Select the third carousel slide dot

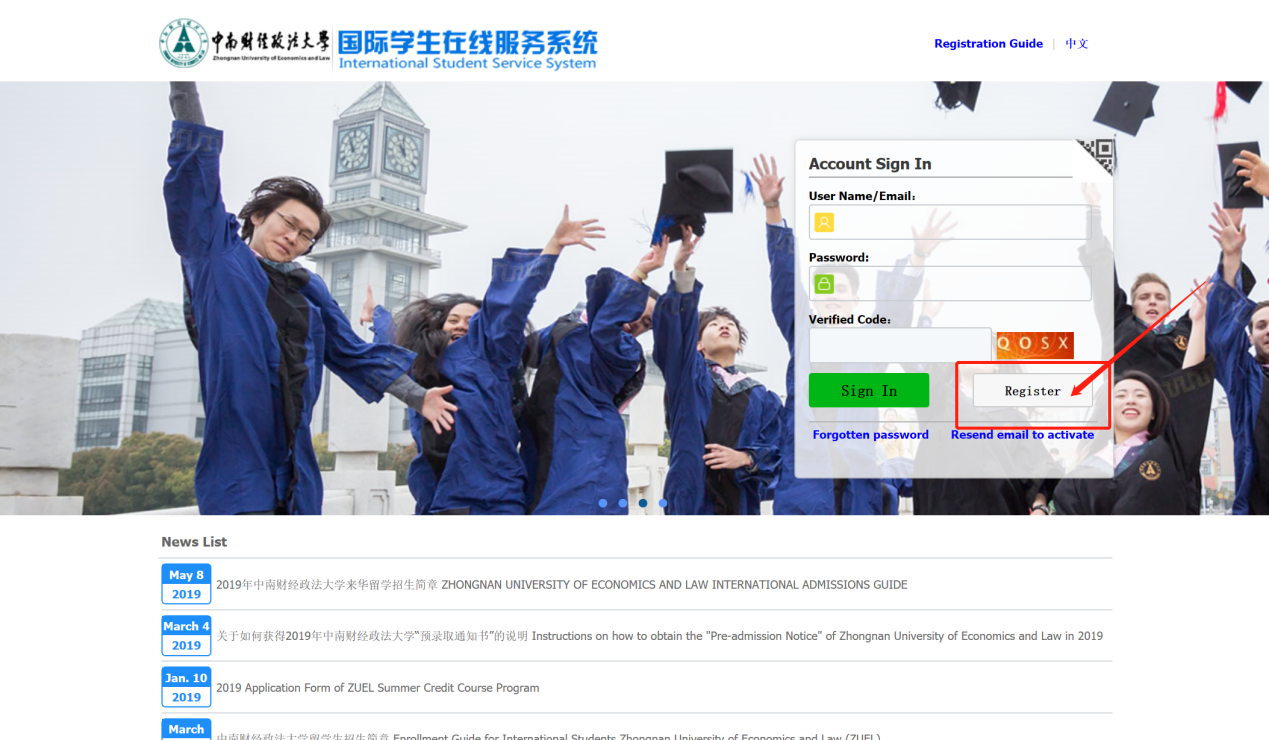pos(643,503)
